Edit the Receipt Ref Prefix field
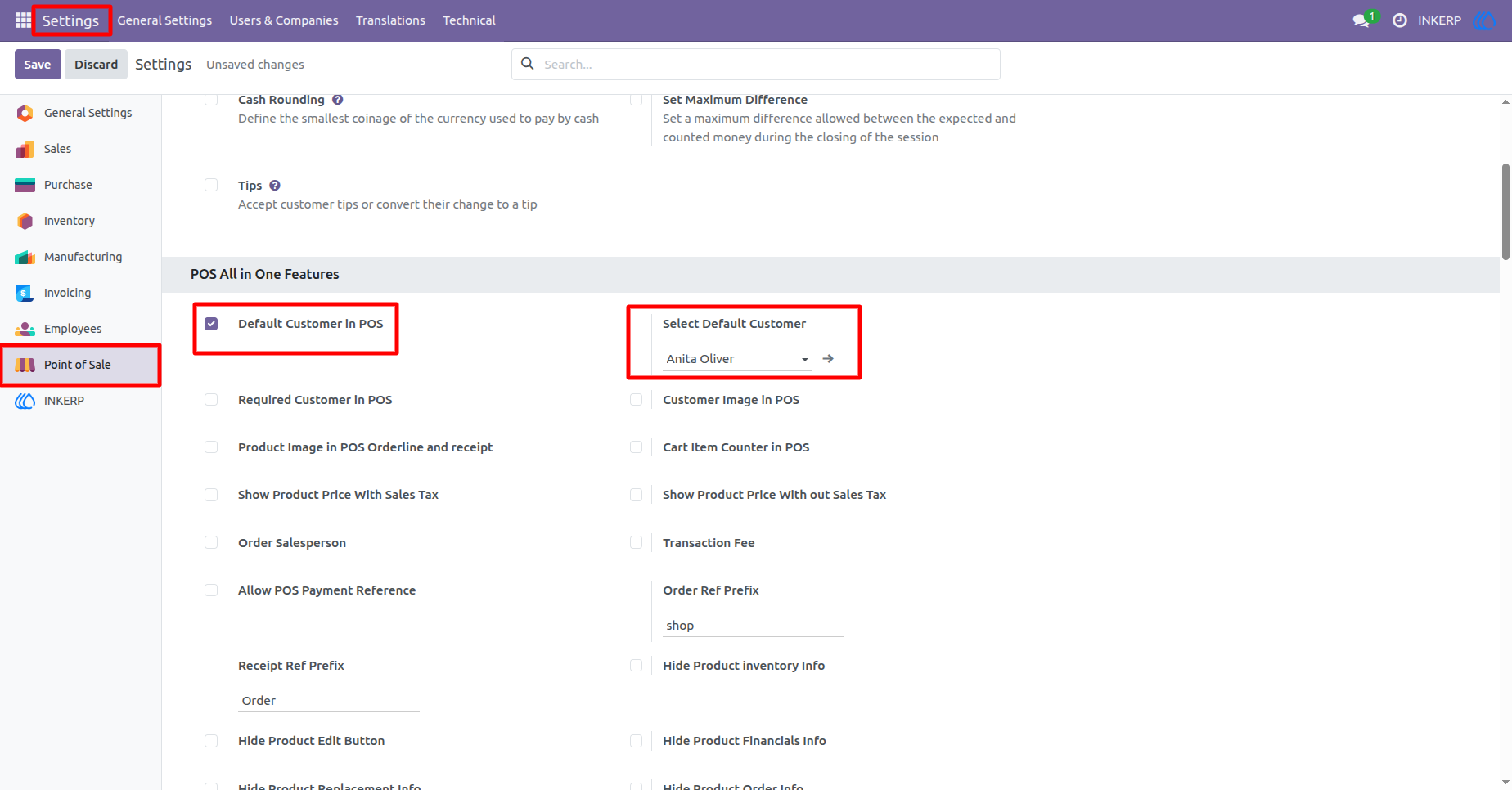Image resolution: width=1512 pixels, height=790 pixels. coord(328,701)
